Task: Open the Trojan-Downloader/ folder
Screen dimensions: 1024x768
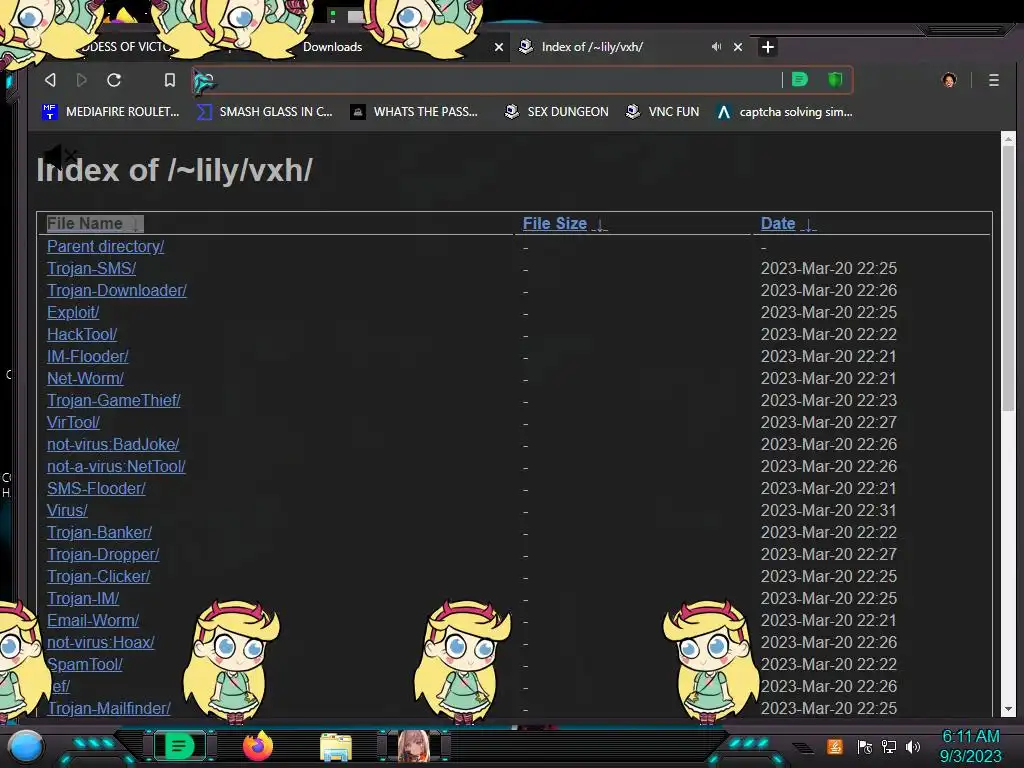Action: pos(117,290)
